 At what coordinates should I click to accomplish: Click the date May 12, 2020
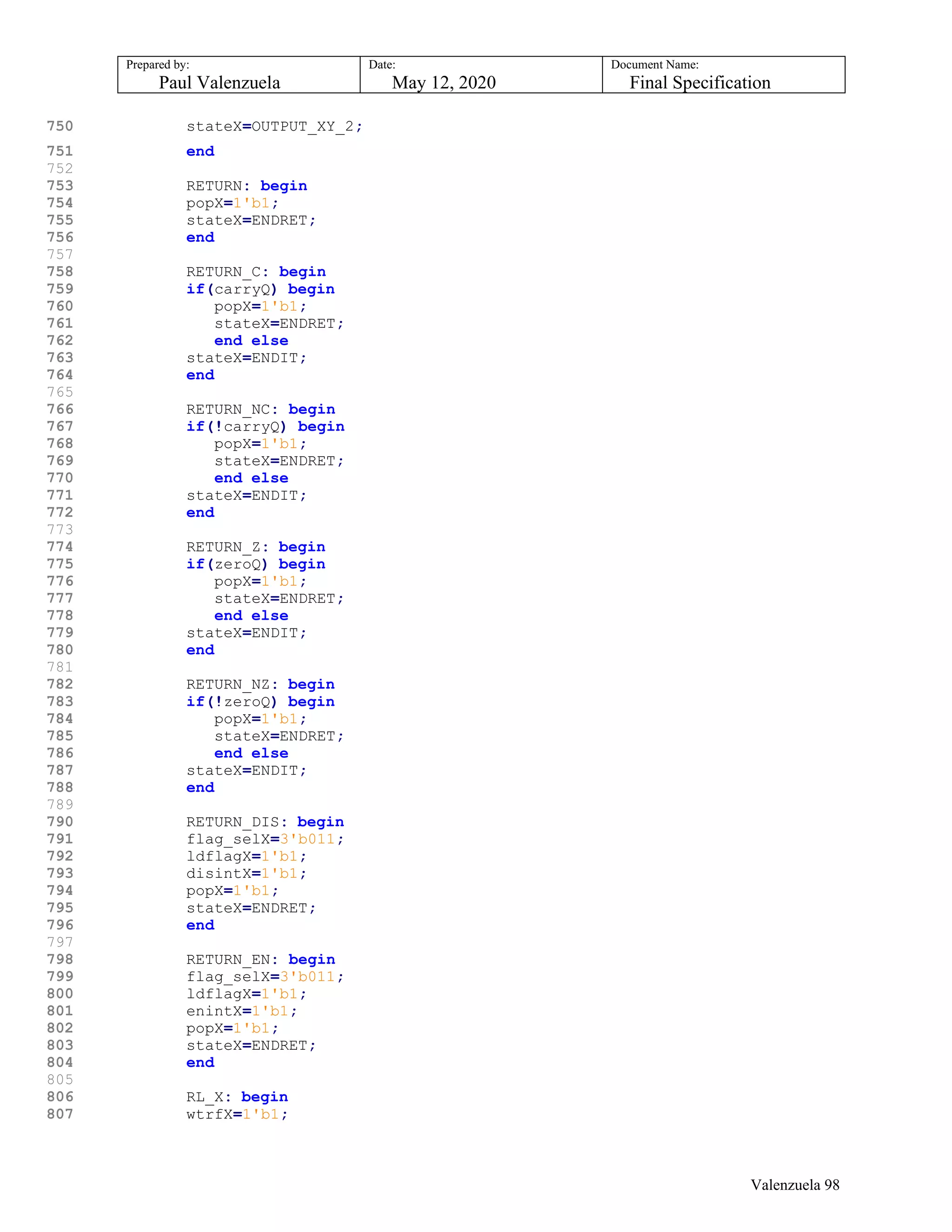point(444,83)
